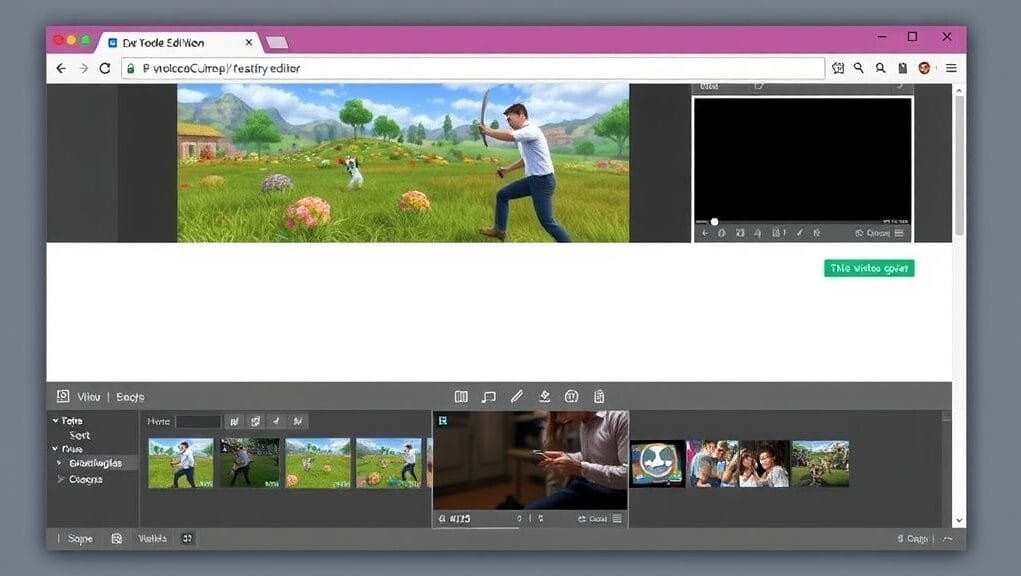The height and width of the screenshot is (576, 1021).
Task: Click the speech bubble captions icon
Action: (x=489, y=396)
